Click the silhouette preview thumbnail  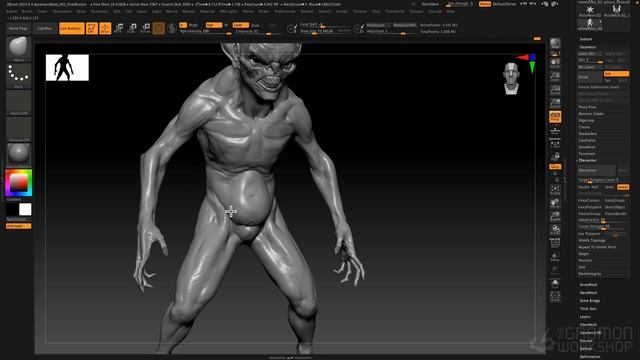click(x=67, y=68)
